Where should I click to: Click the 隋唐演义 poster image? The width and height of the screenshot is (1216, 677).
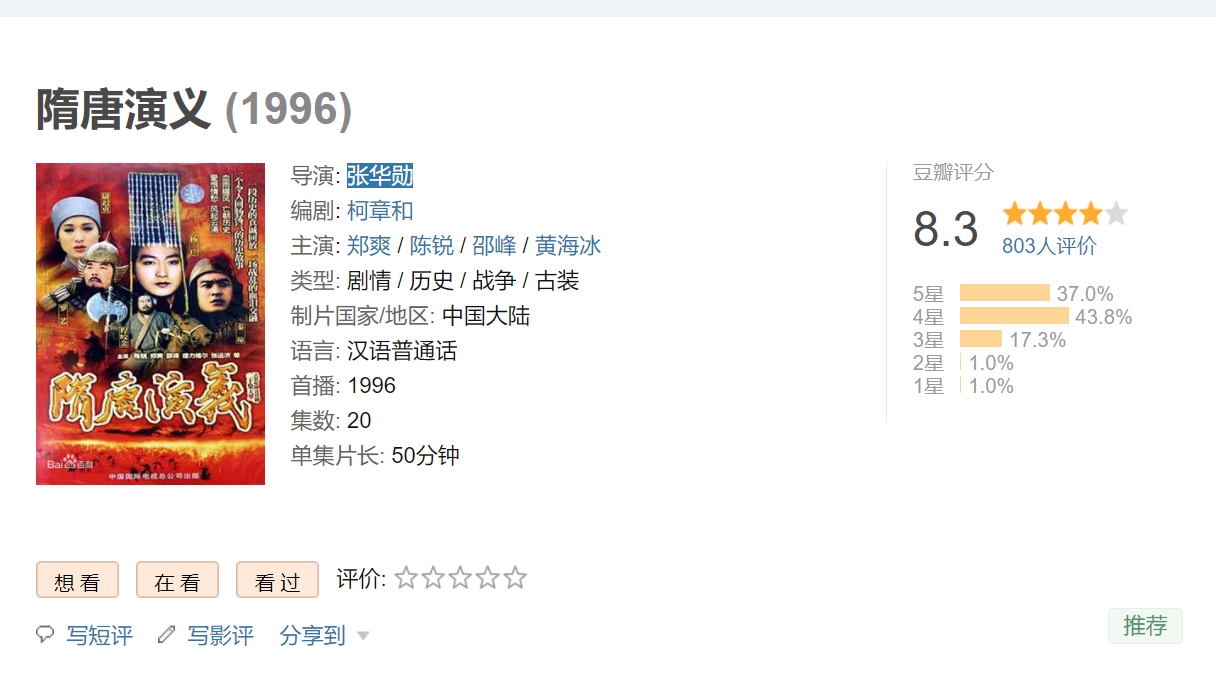point(150,324)
